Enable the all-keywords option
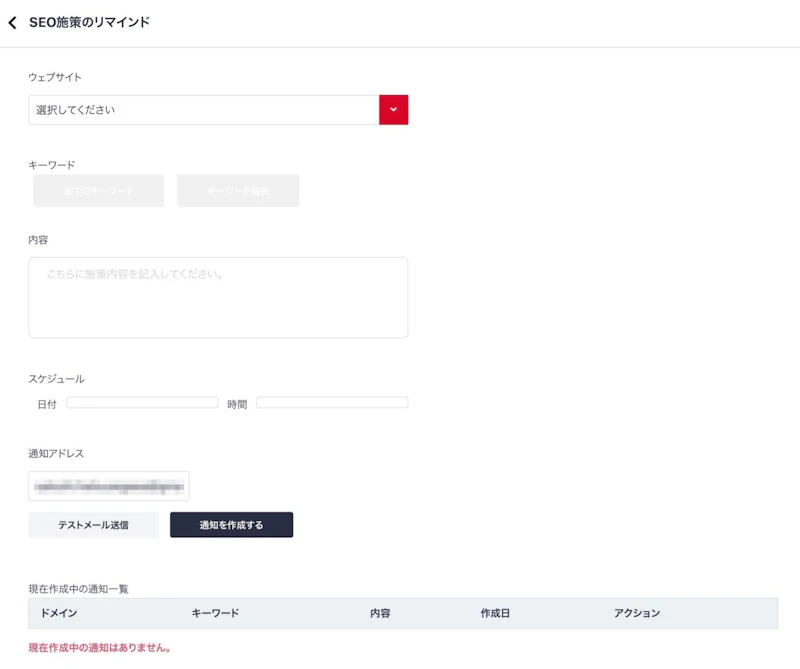This screenshot has width=800, height=669. click(x=98, y=190)
